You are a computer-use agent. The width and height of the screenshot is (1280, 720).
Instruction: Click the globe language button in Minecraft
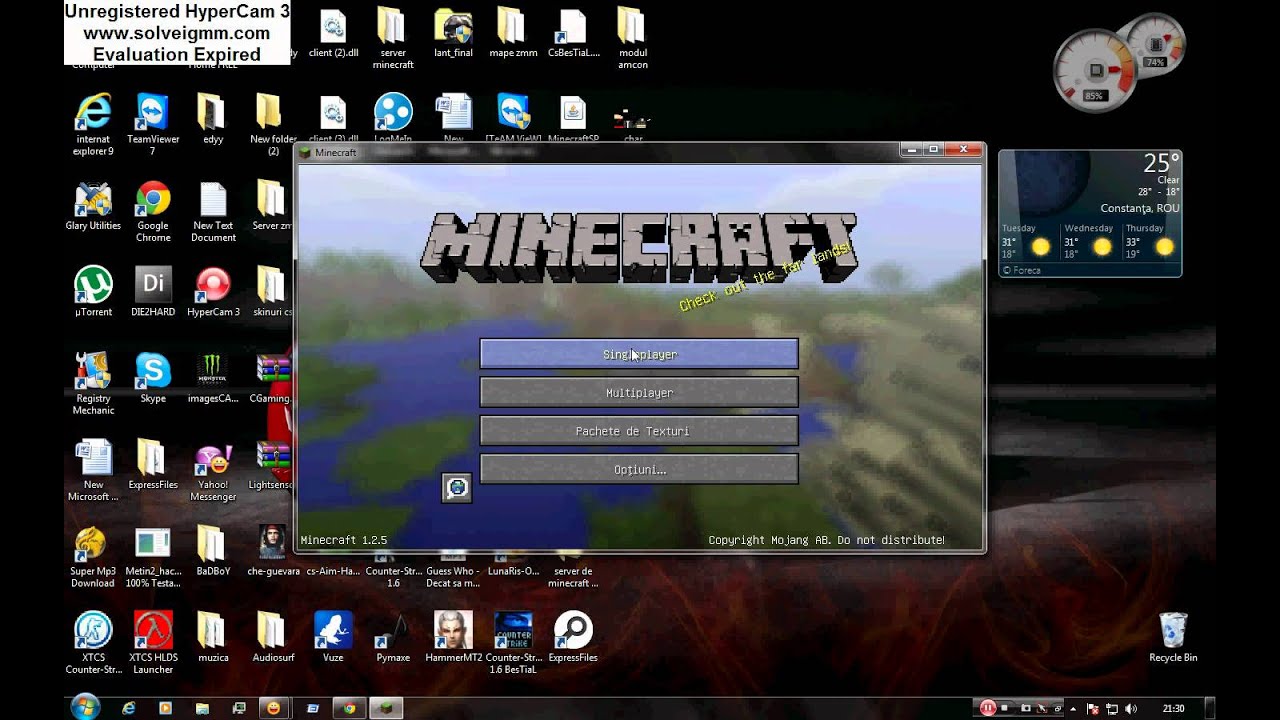457,487
